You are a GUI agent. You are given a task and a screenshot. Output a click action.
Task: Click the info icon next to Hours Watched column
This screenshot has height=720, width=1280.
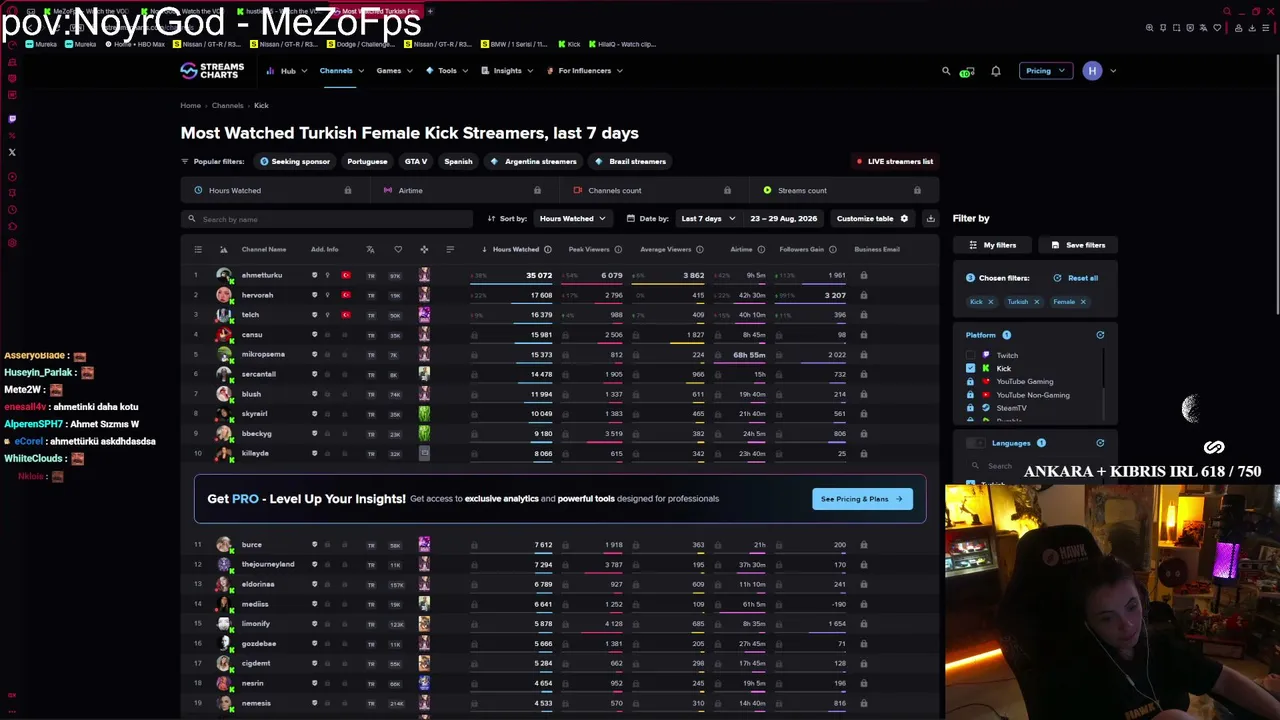click(547, 249)
